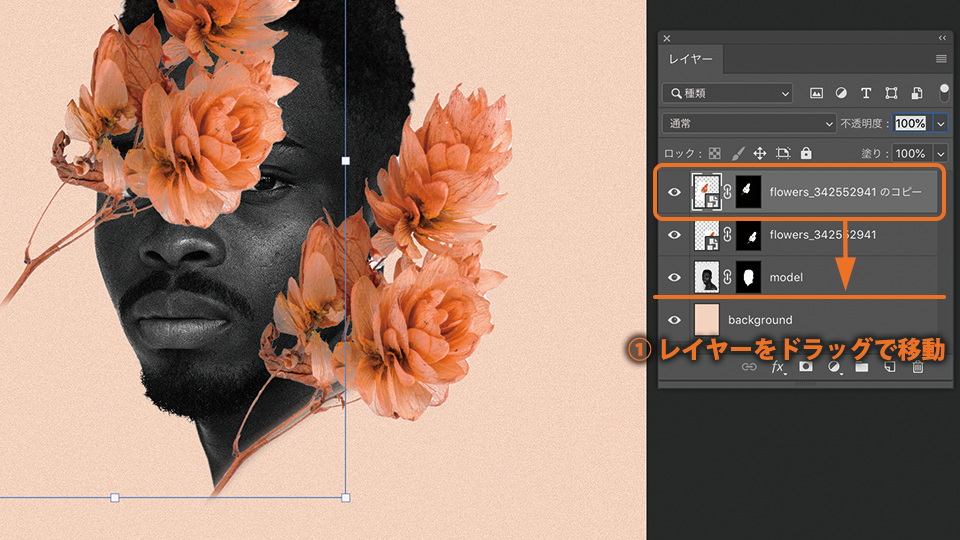The height and width of the screenshot is (540, 960).
Task: Add layer style fx icon
Action: 778,367
